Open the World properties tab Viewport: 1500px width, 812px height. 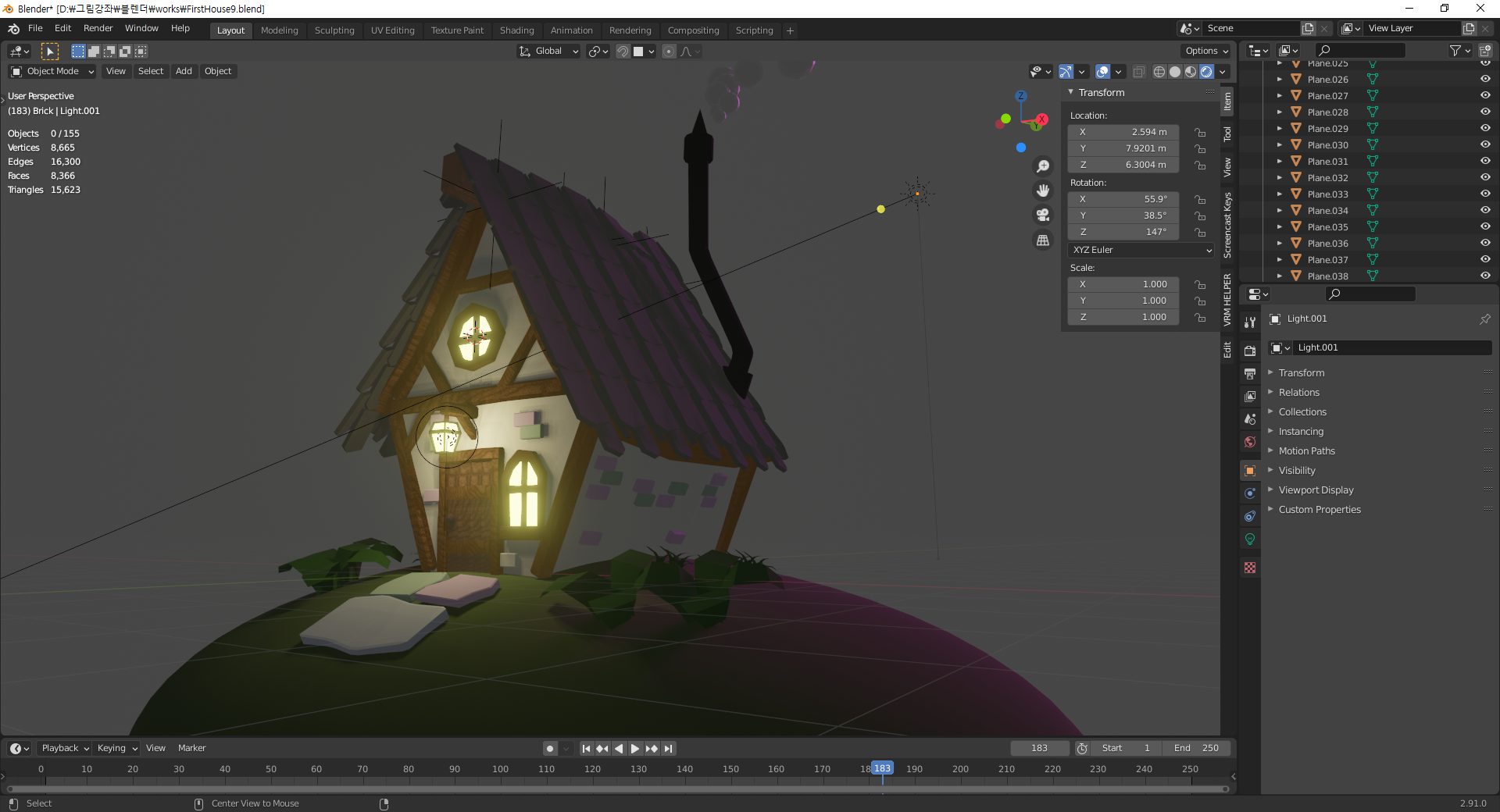click(1250, 442)
